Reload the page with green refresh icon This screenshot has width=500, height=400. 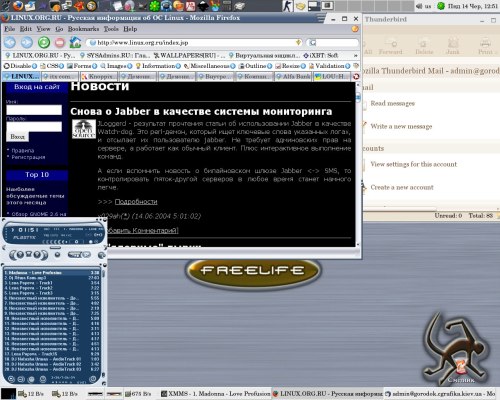pyautogui.click(x=44, y=43)
